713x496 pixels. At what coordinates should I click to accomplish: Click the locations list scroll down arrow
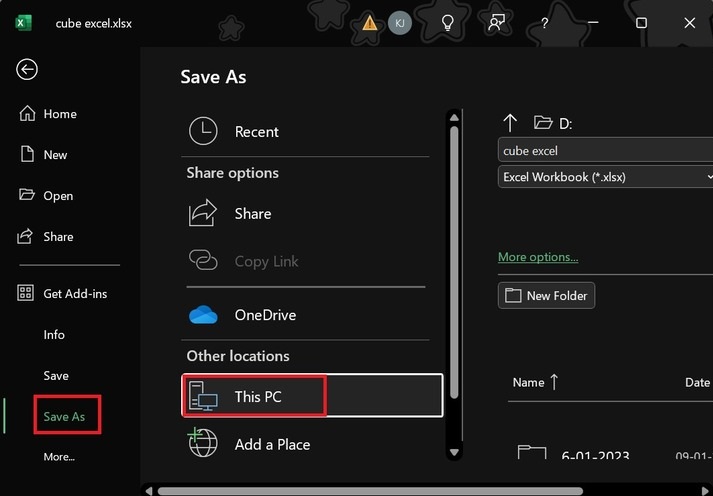[454, 452]
